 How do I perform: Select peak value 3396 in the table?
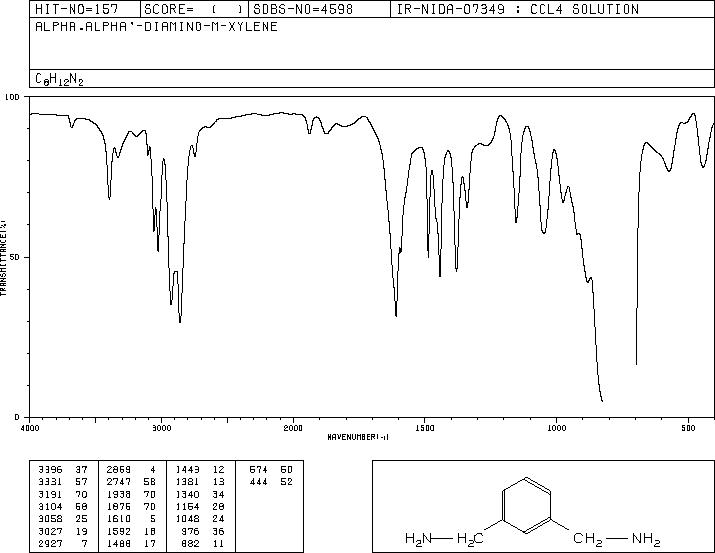[50, 470]
